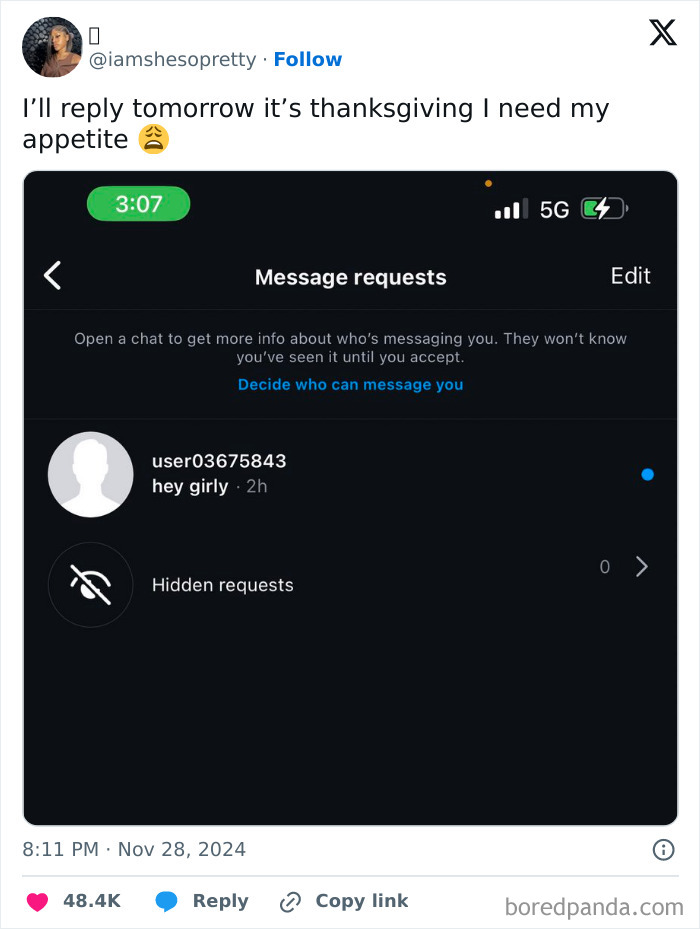Open the Message requests title bar
Viewport: 700px width, 929px height.
coord(350,277)
